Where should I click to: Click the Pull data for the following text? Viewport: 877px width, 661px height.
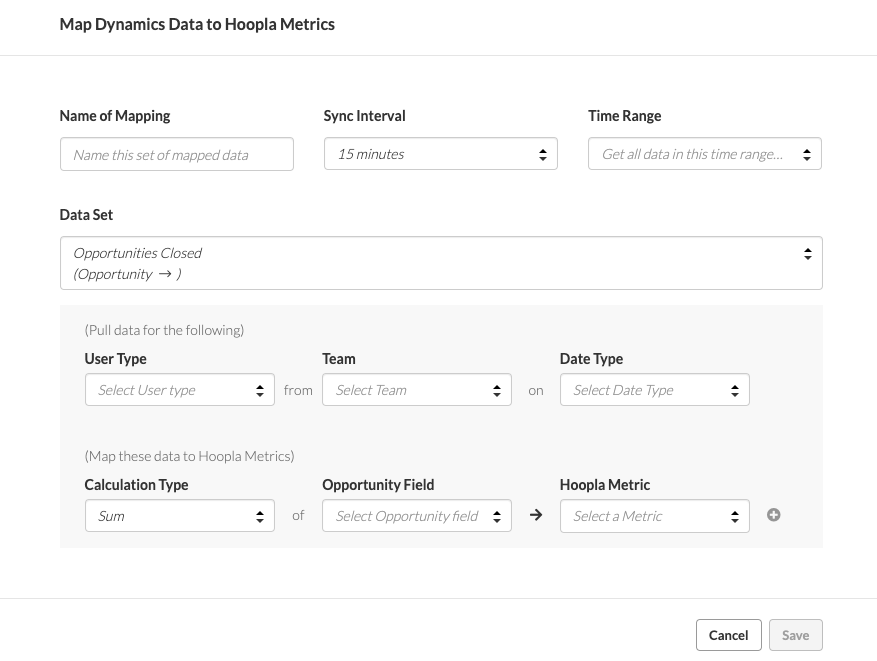(164, 330)
